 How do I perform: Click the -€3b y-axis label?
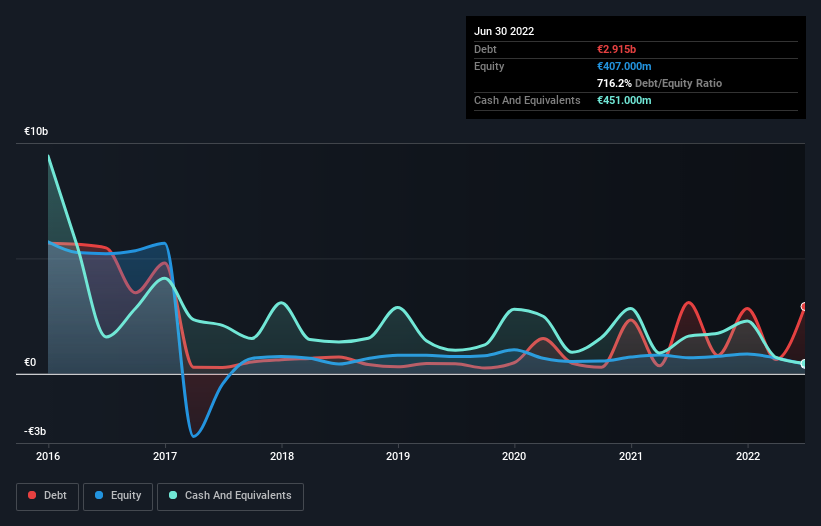[35, 431]
